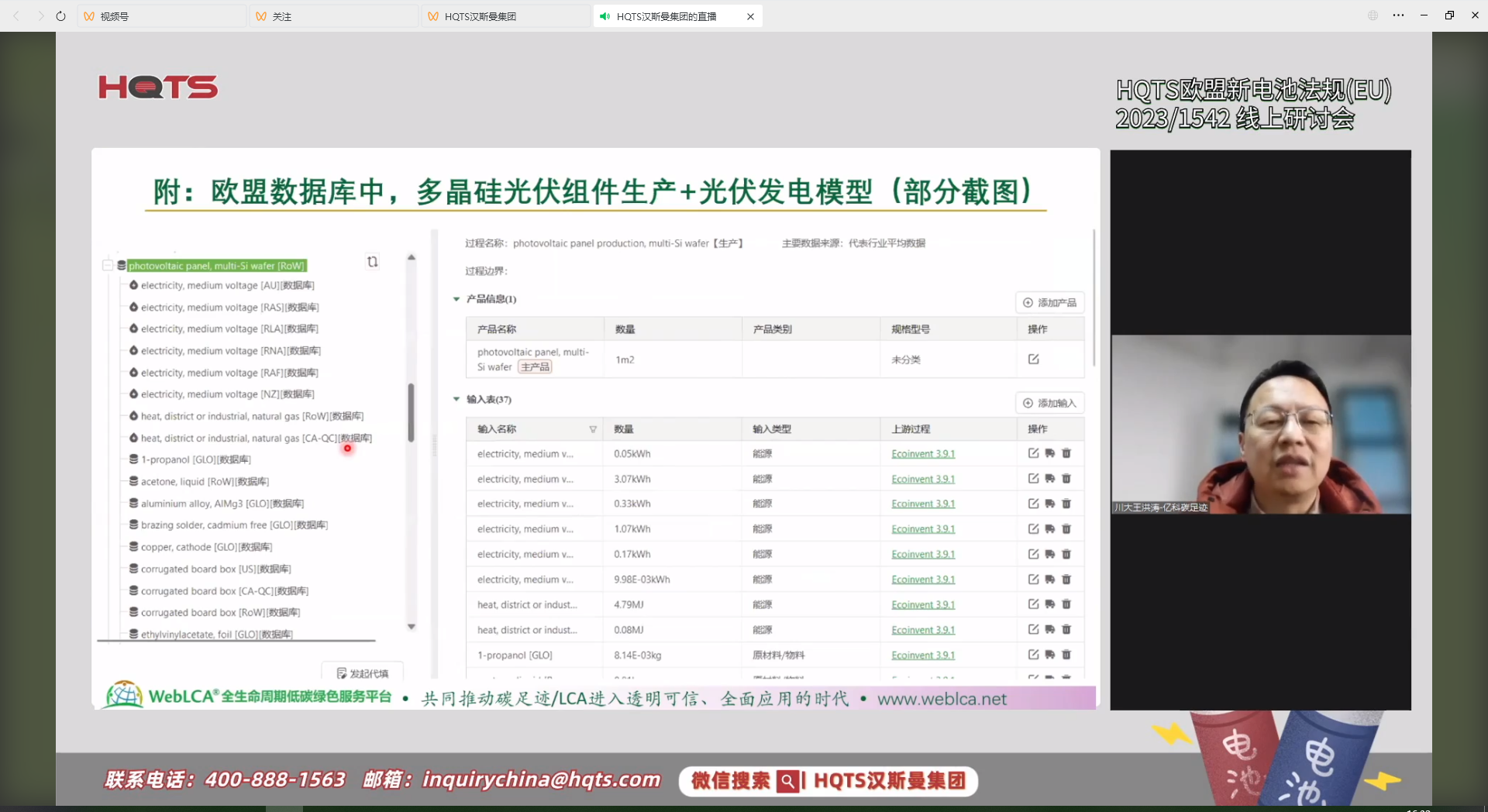The image size is (1488, 812).
Task: Select heat, district or industrial, natural gas [CA-QC]
Action: 250,439
